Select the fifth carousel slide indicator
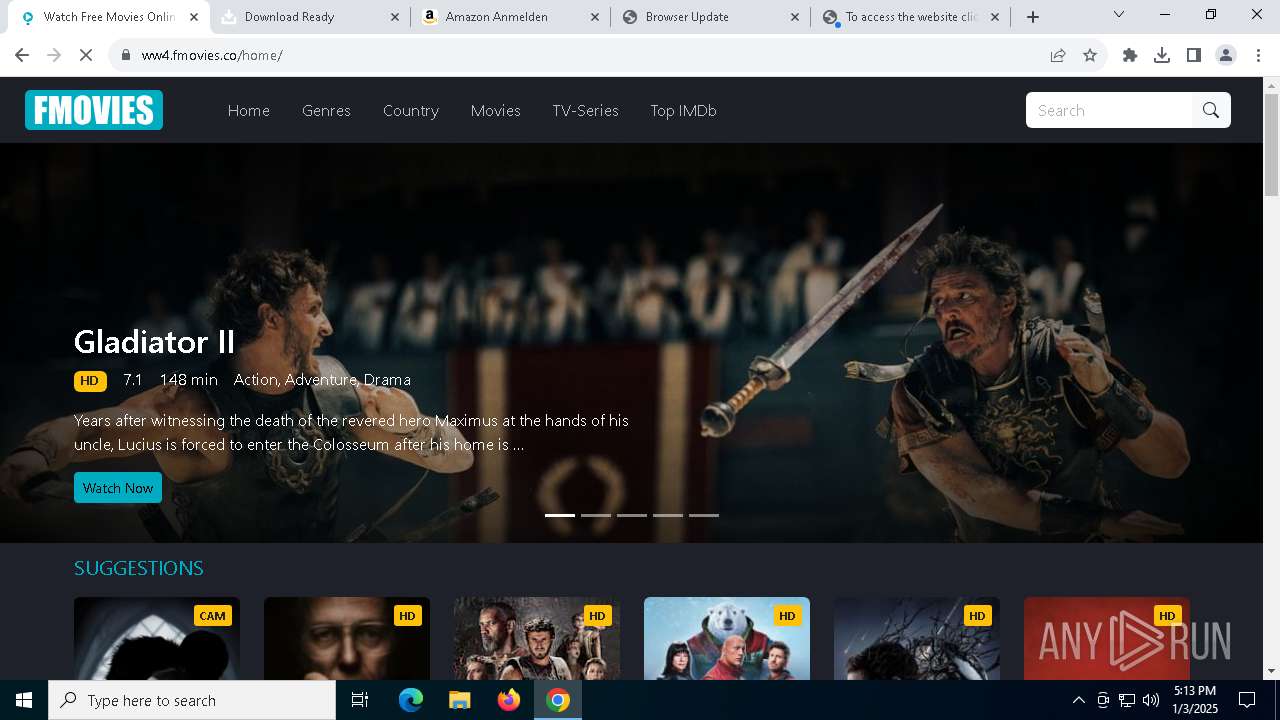 pyautogui.click(x=704, y=515)
